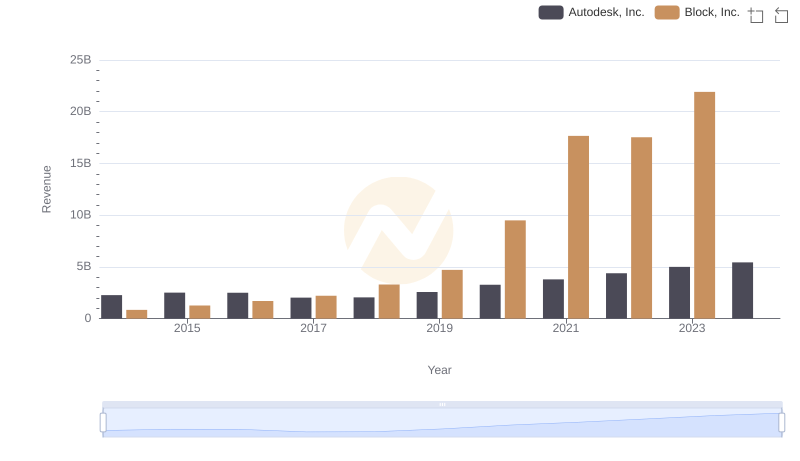
Task: Click the 25B y-axis label
Action: 81,60
